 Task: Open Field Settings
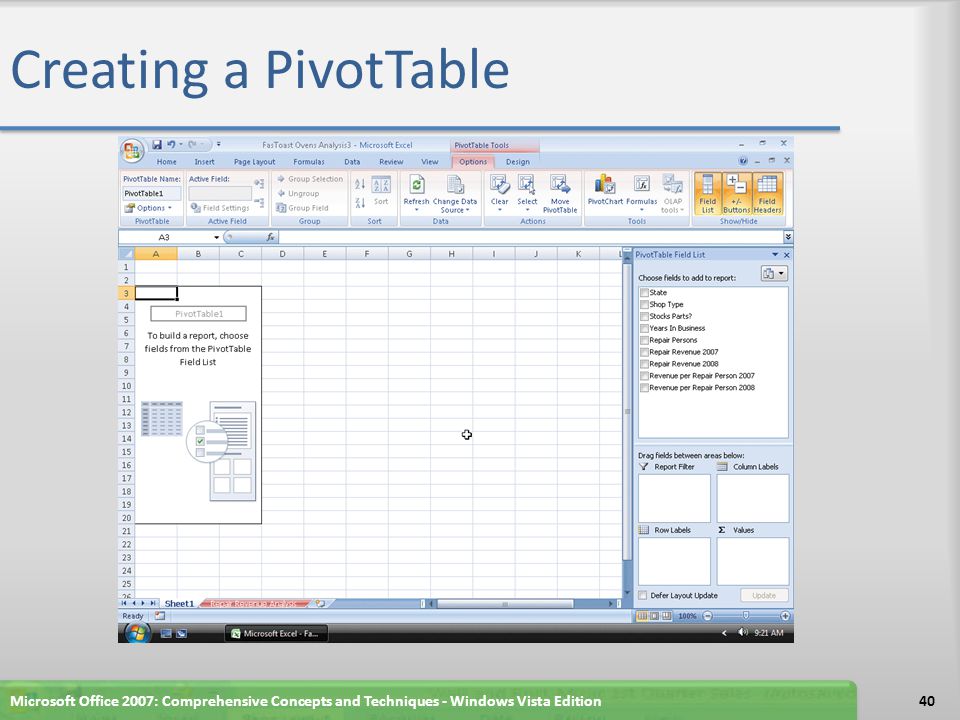click(x=219, y=208)
